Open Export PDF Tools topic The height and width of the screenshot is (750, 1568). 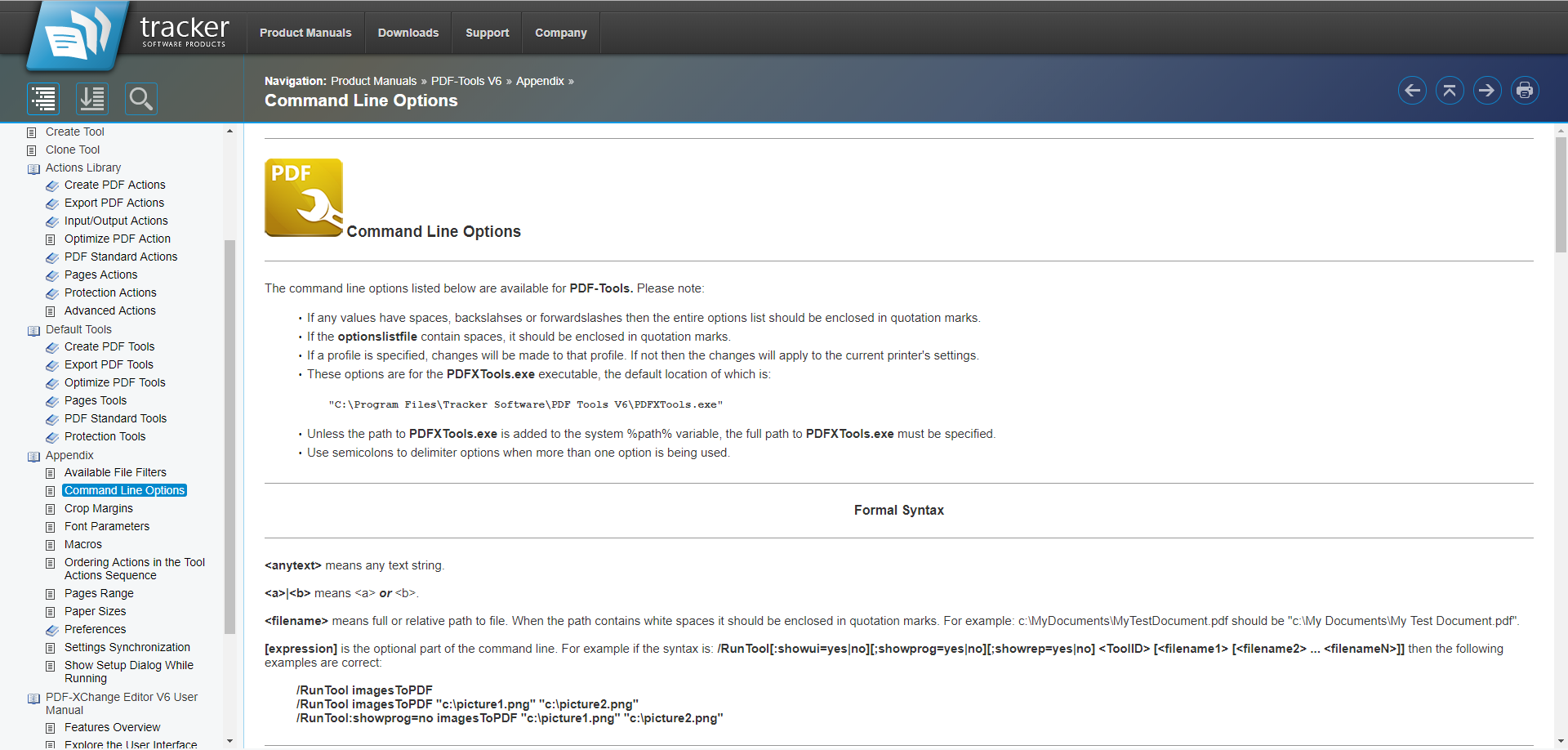coord(109,364)
